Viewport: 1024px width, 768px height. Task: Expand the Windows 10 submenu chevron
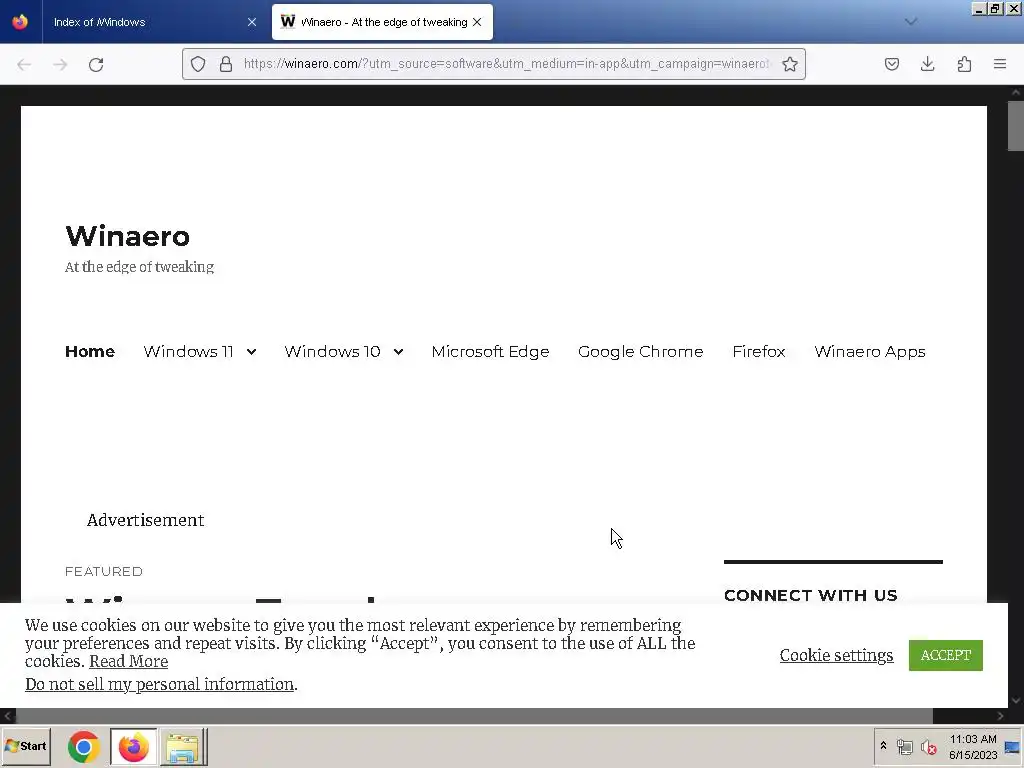398,352
